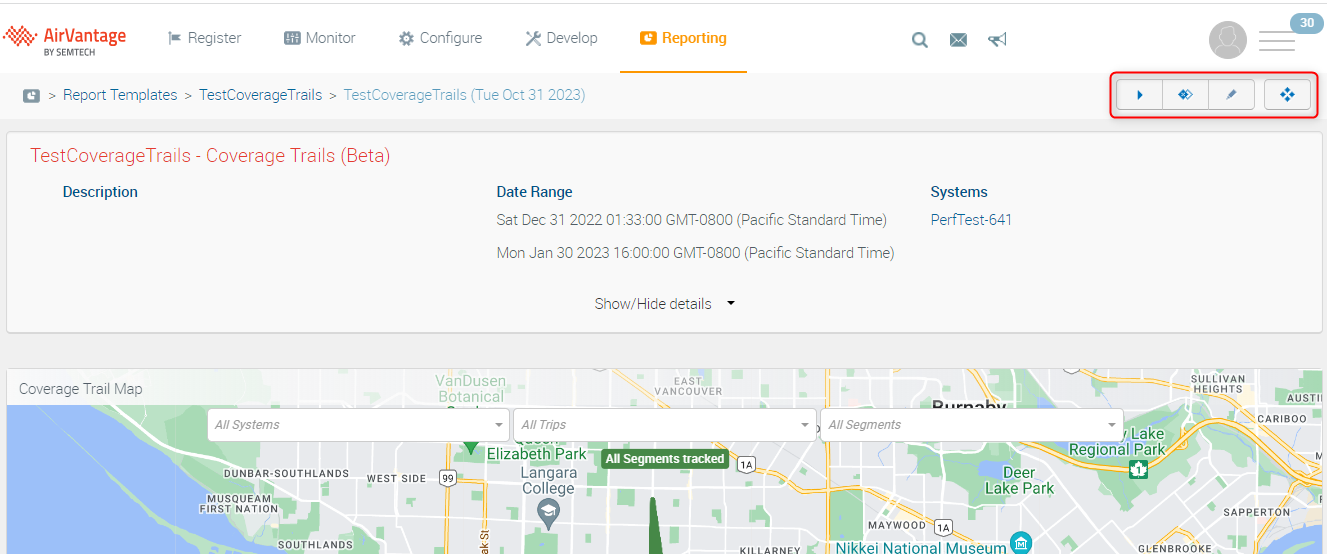Open the All Trips dropdown

tap(665, 425)
